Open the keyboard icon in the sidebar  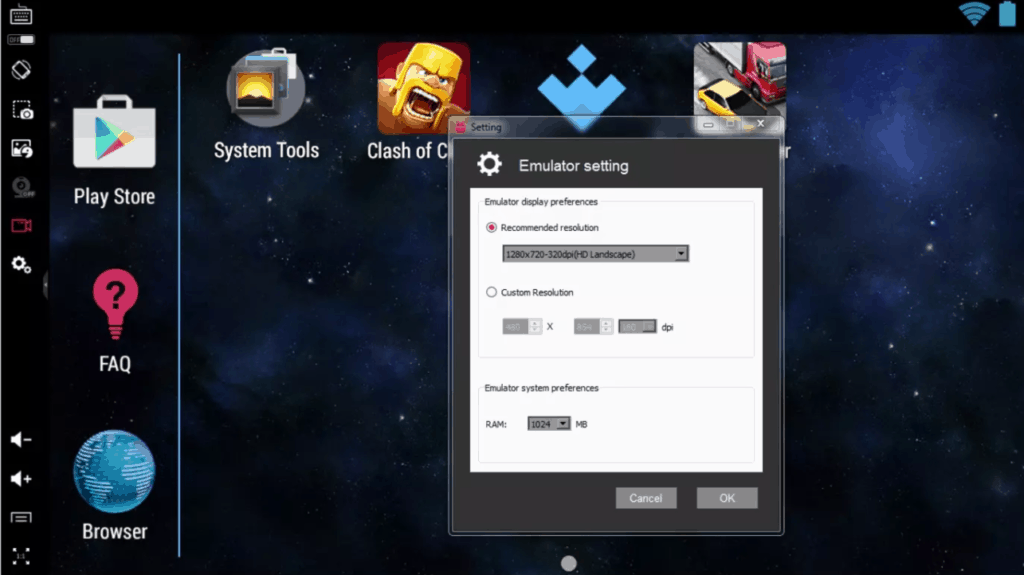coord(21,14)
